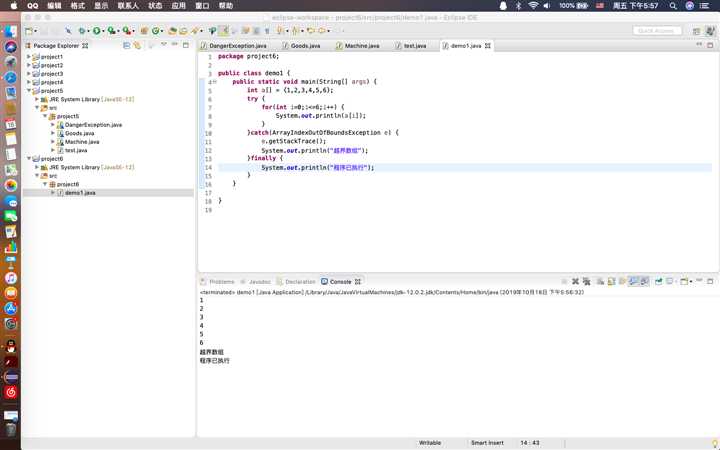The image size is (720, 450).
Task: Open Spotlight search in the menu bar
Action: point(673,6)
